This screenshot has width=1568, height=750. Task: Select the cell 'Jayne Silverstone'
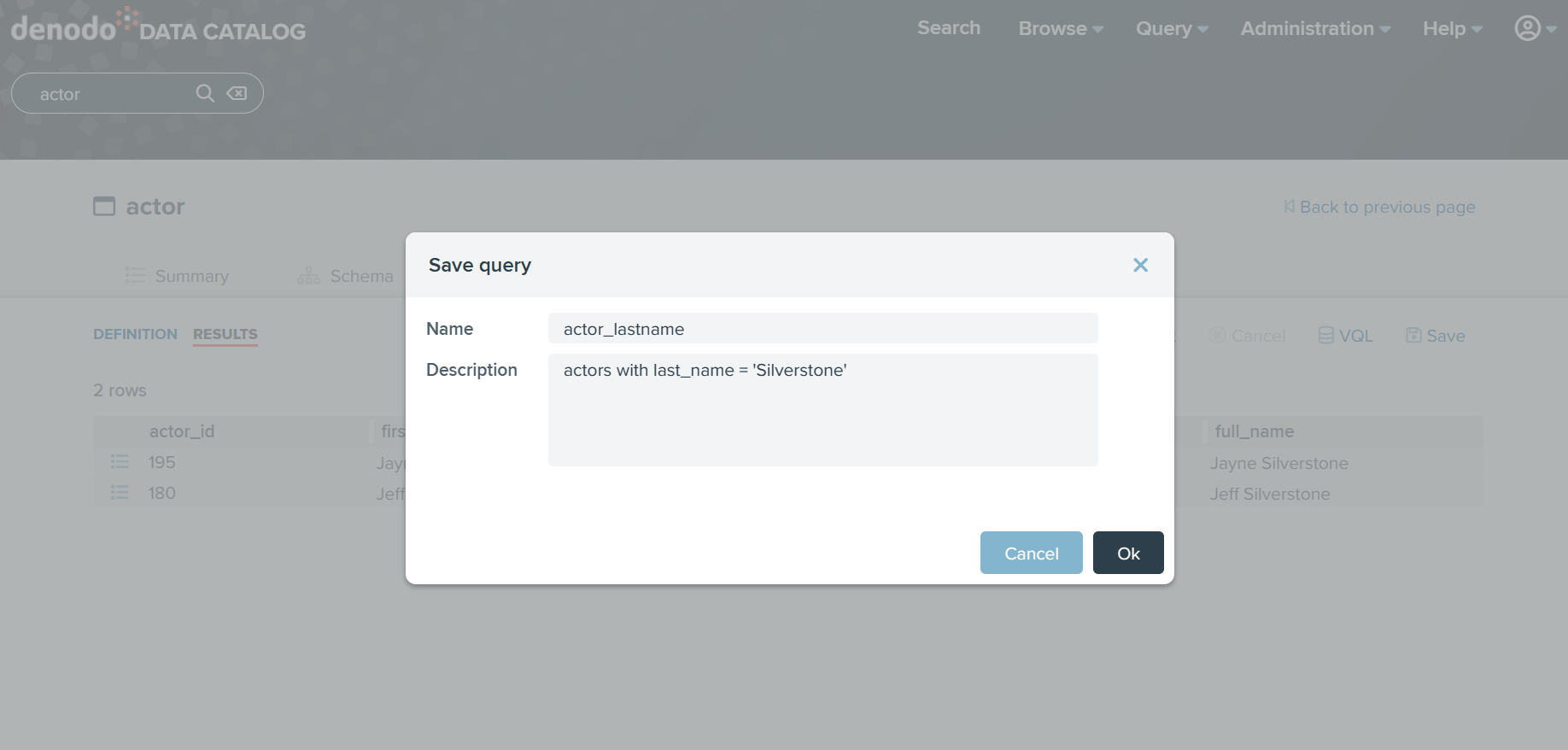click(x=1278, y=463)
